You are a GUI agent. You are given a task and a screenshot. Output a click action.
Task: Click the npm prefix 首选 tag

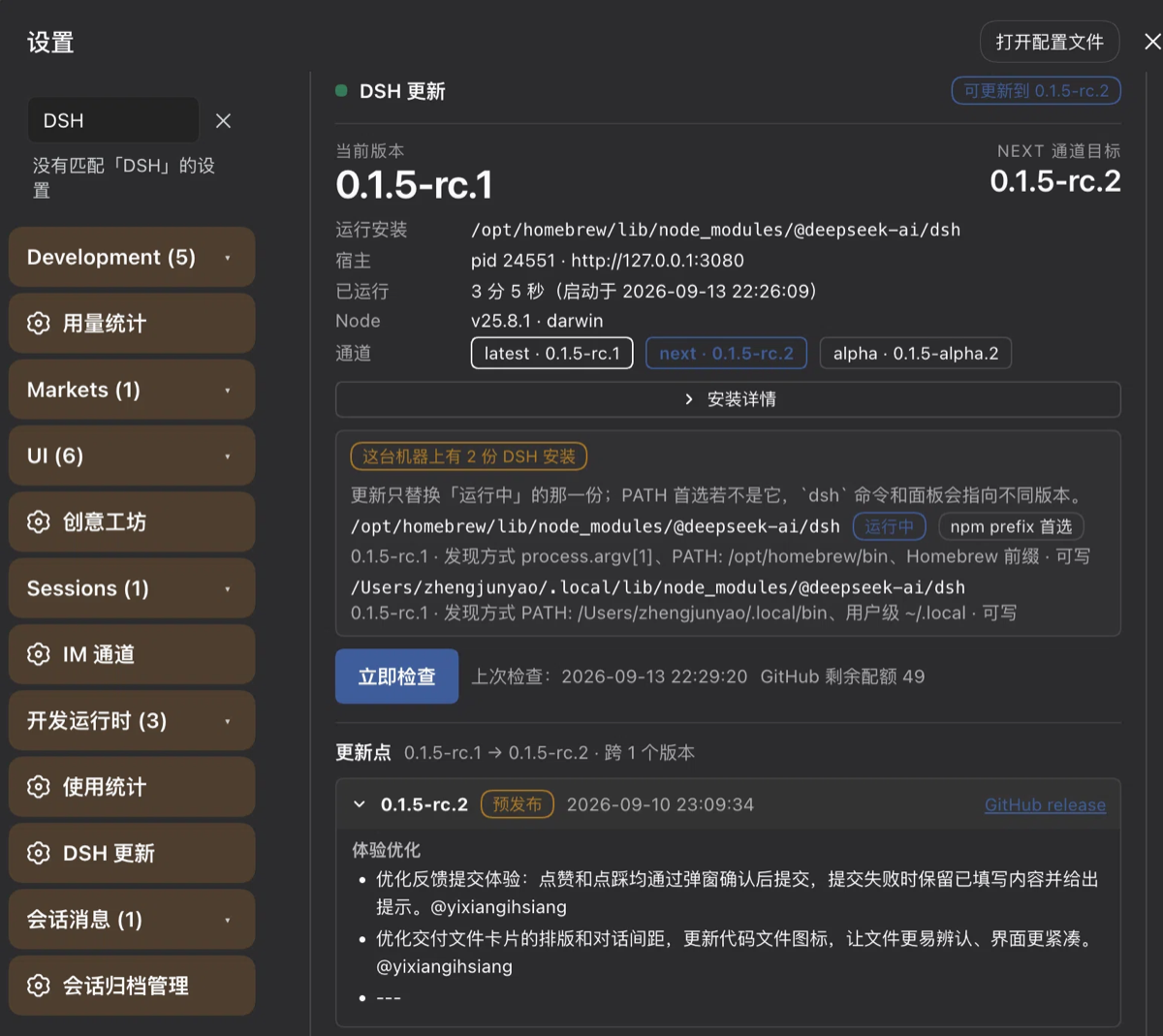click(x=1011, y=526)
